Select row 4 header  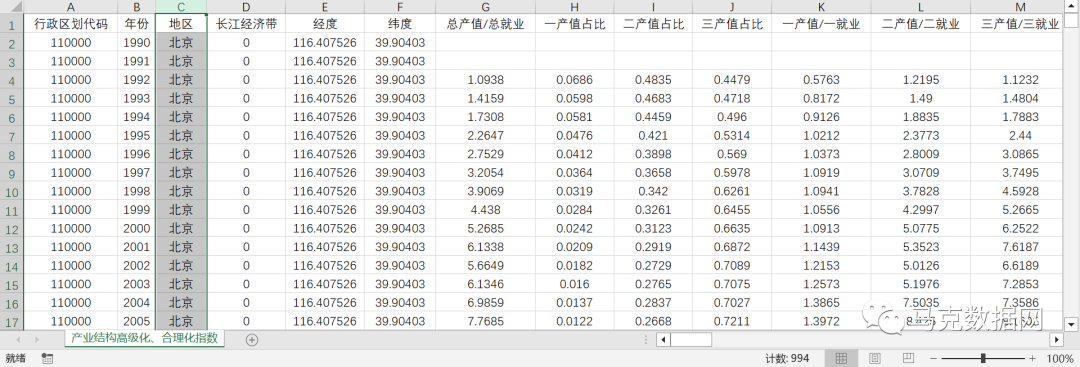click(11, 80)
